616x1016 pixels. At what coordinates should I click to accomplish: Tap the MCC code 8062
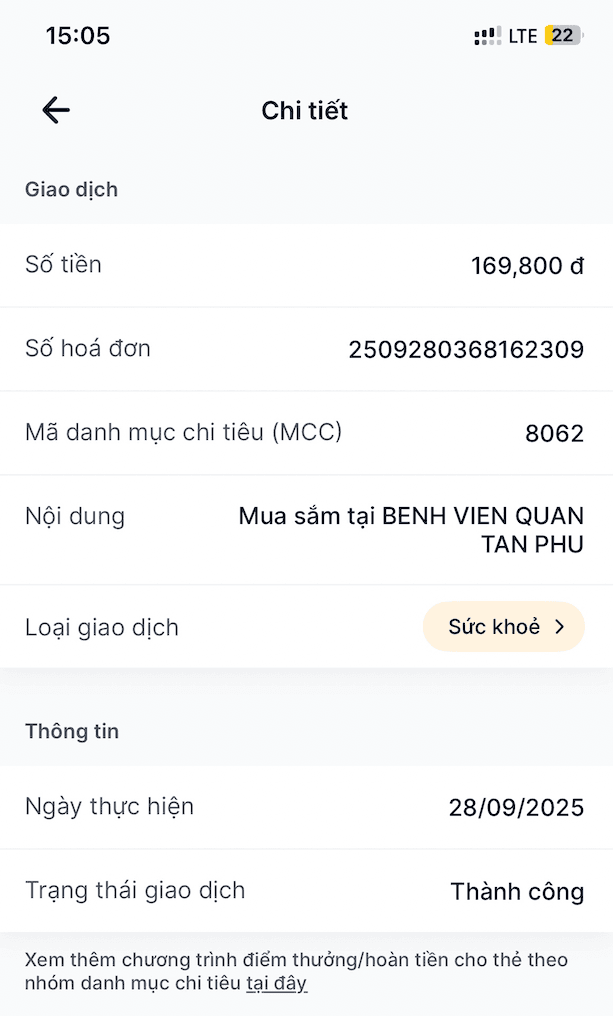click(x=554, y=434)
